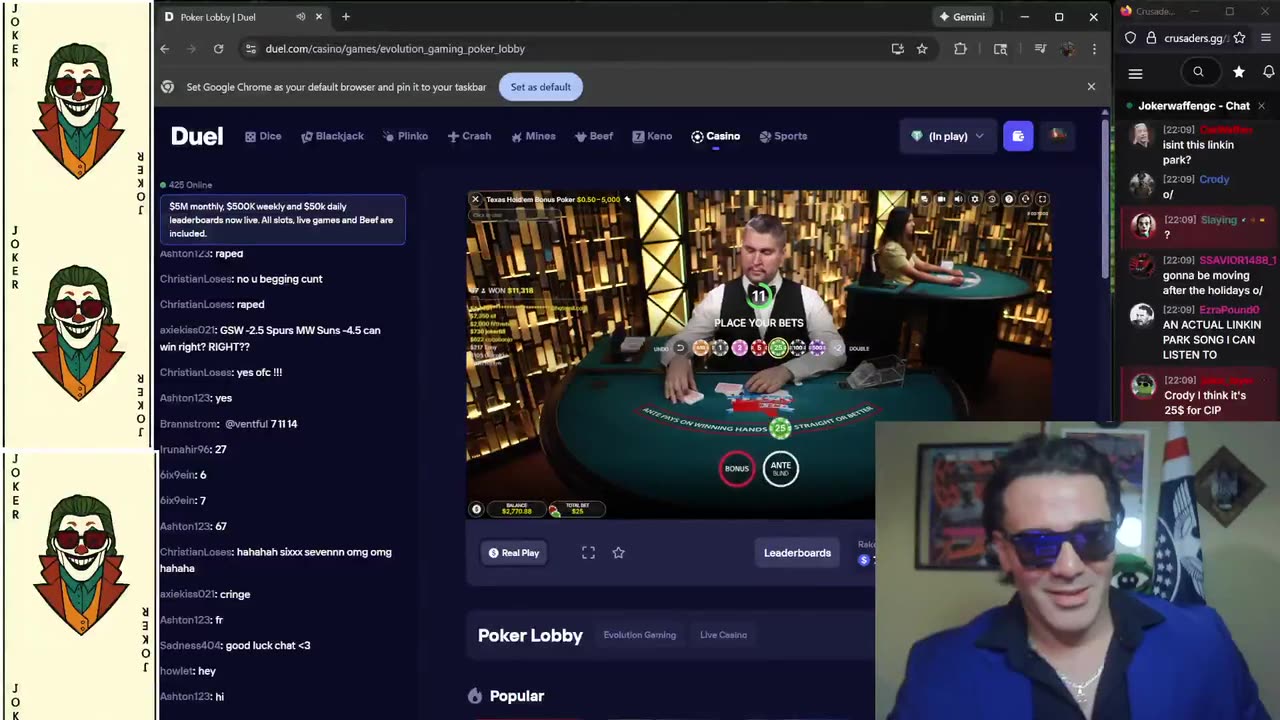The height and width of the screenshot is (720, 1280).
Task: Open Chrome extensions puzzle icon
Action: click(961, 48)
